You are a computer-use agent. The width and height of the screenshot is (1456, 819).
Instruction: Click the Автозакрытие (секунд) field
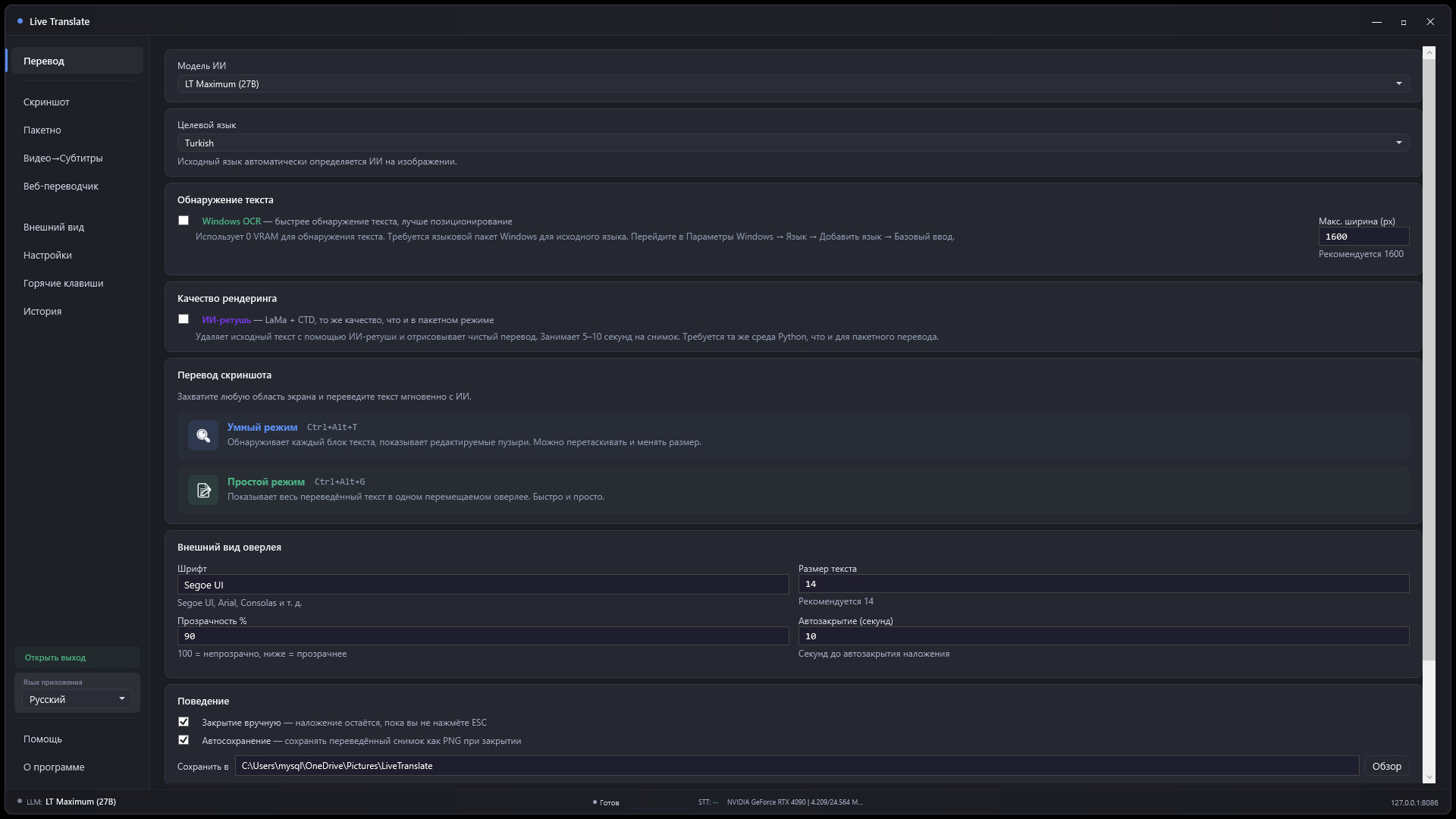(x=1103, y=636)
